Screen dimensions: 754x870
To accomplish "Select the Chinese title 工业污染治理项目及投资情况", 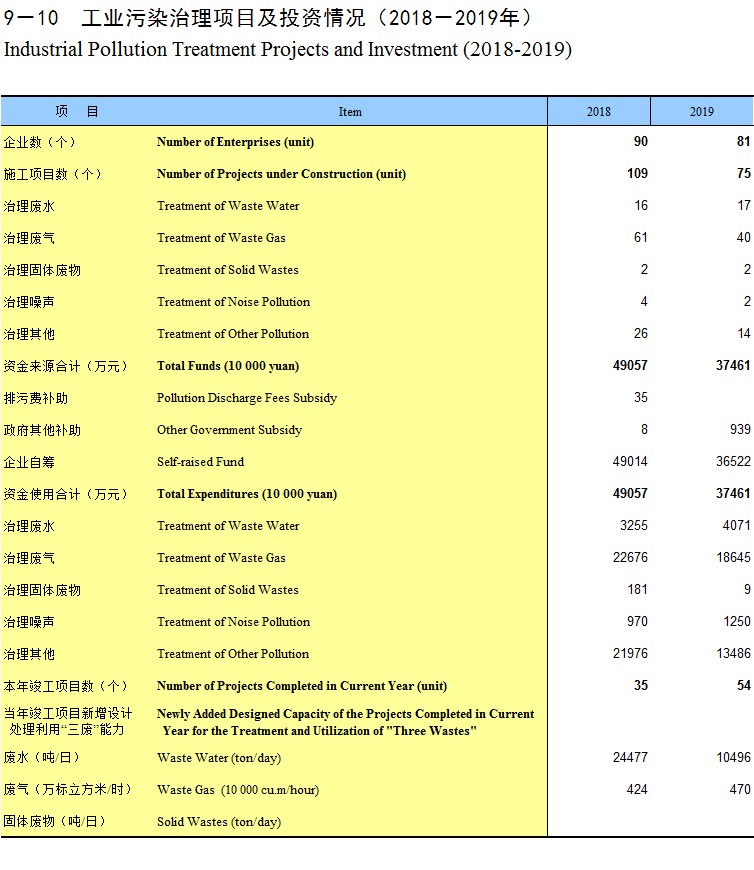I will [x=224, y=18].
